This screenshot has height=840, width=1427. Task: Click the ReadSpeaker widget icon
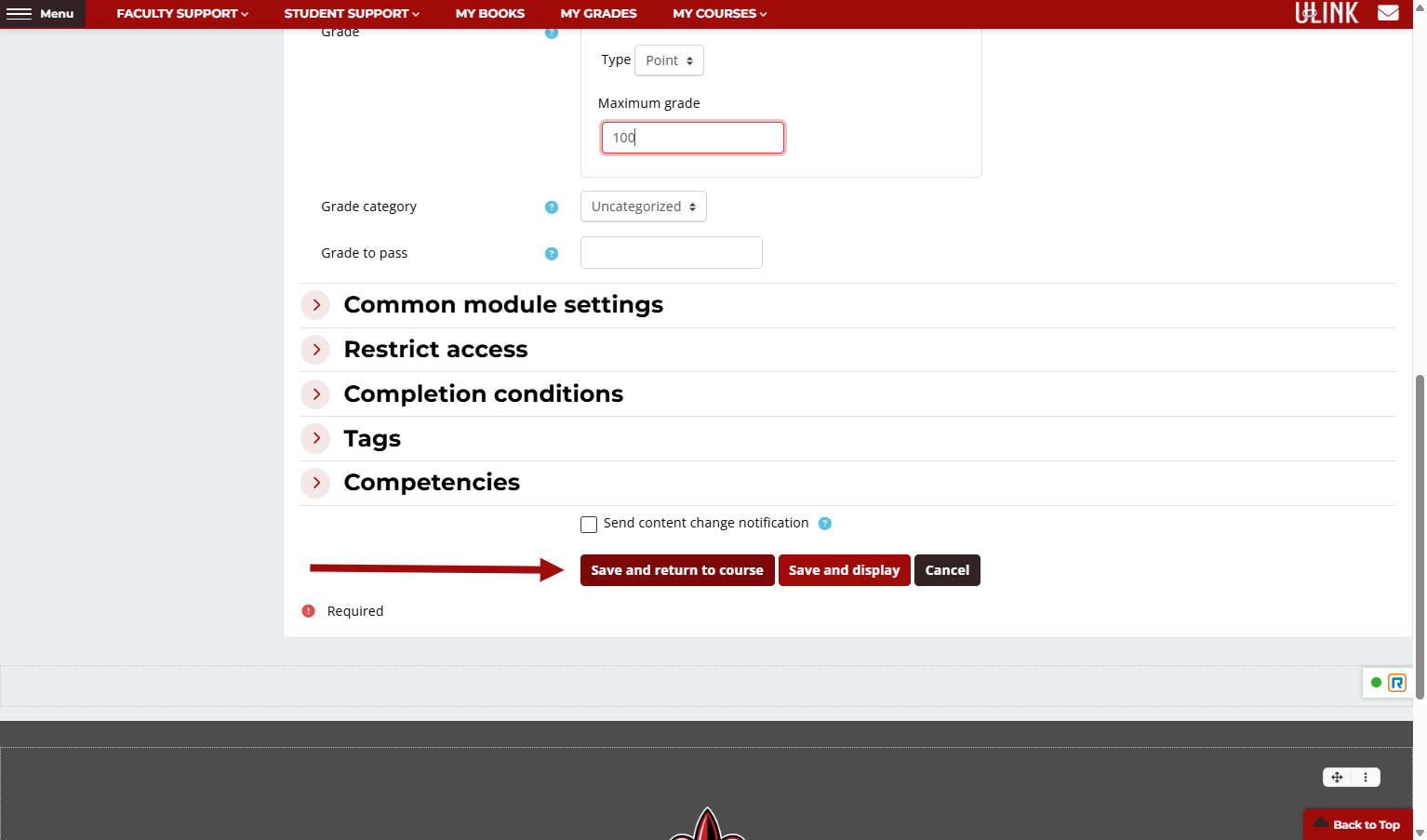point(1397,683)
